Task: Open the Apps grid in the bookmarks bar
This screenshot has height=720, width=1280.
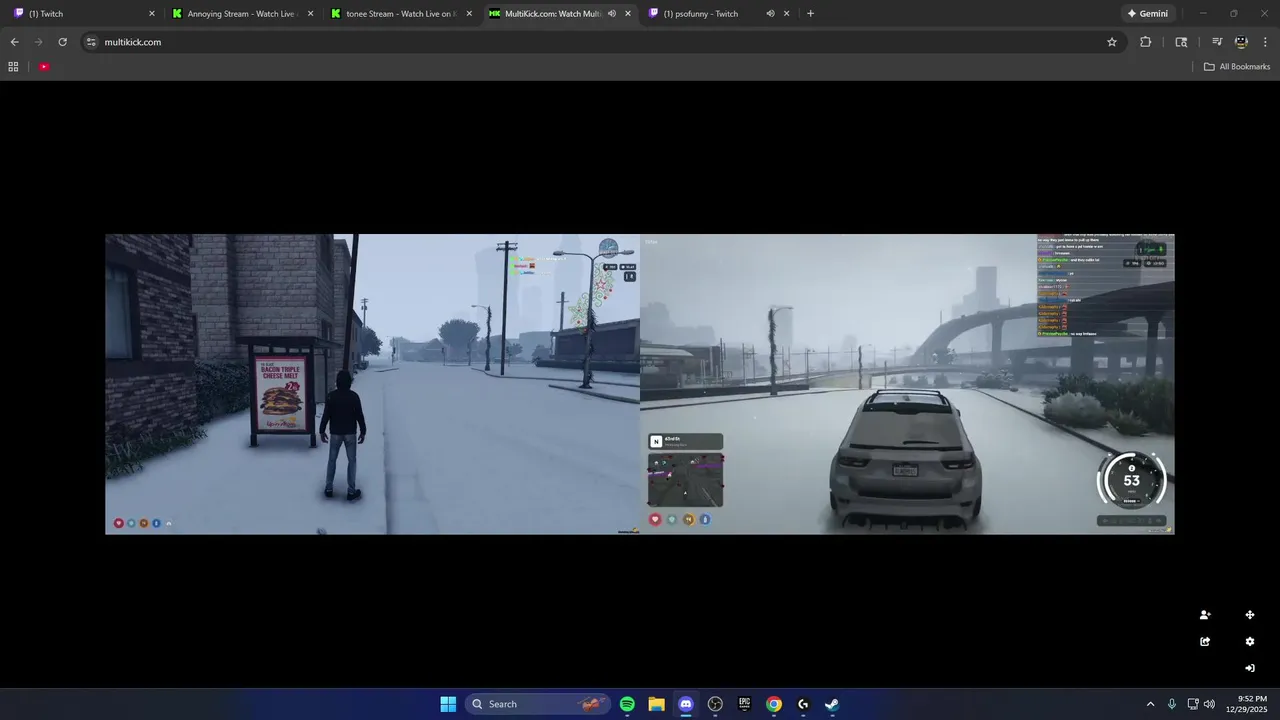Action: (x=13, y=67)
